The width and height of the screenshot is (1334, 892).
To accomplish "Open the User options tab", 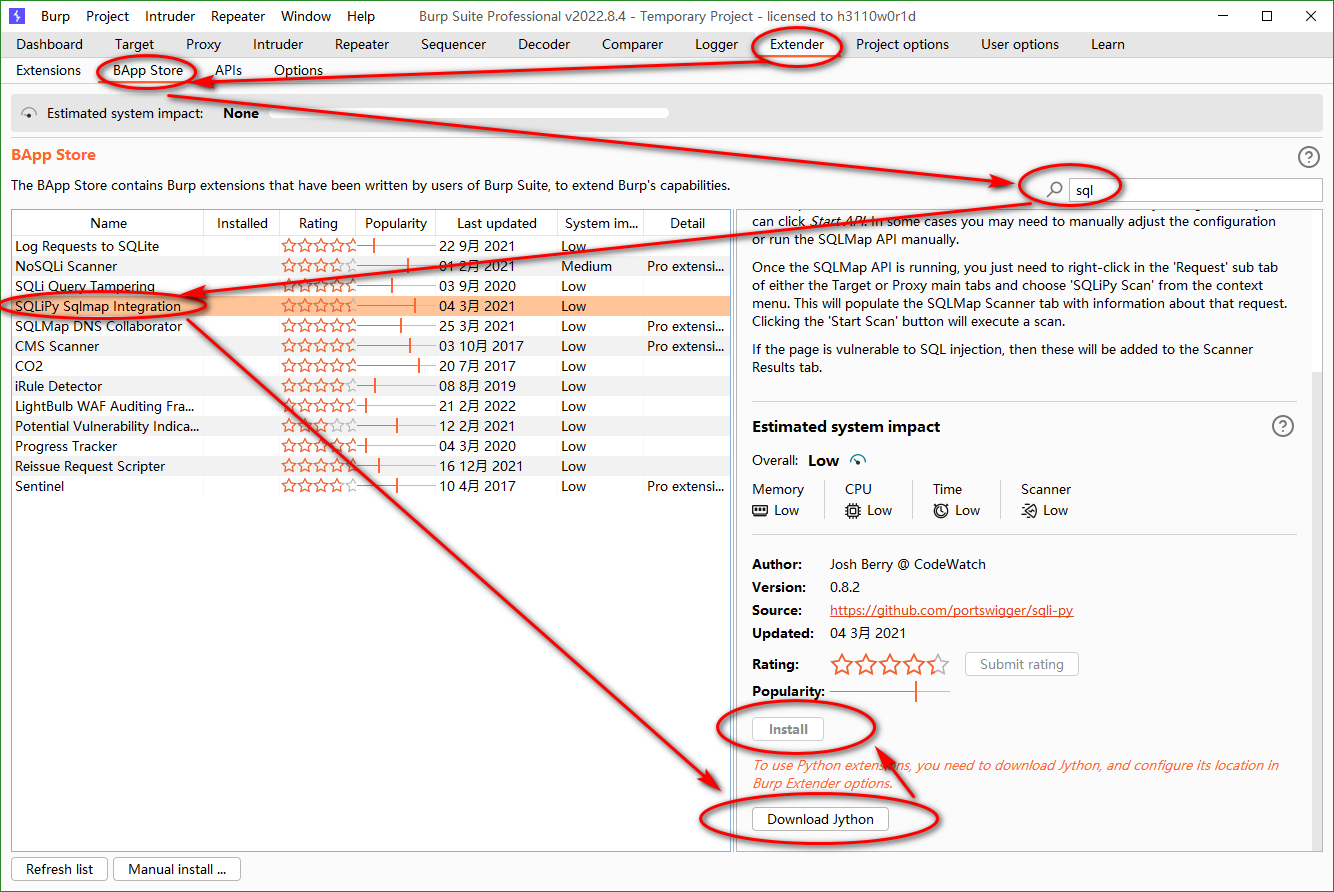I will pyautogui.click(x=1020, y=44).
